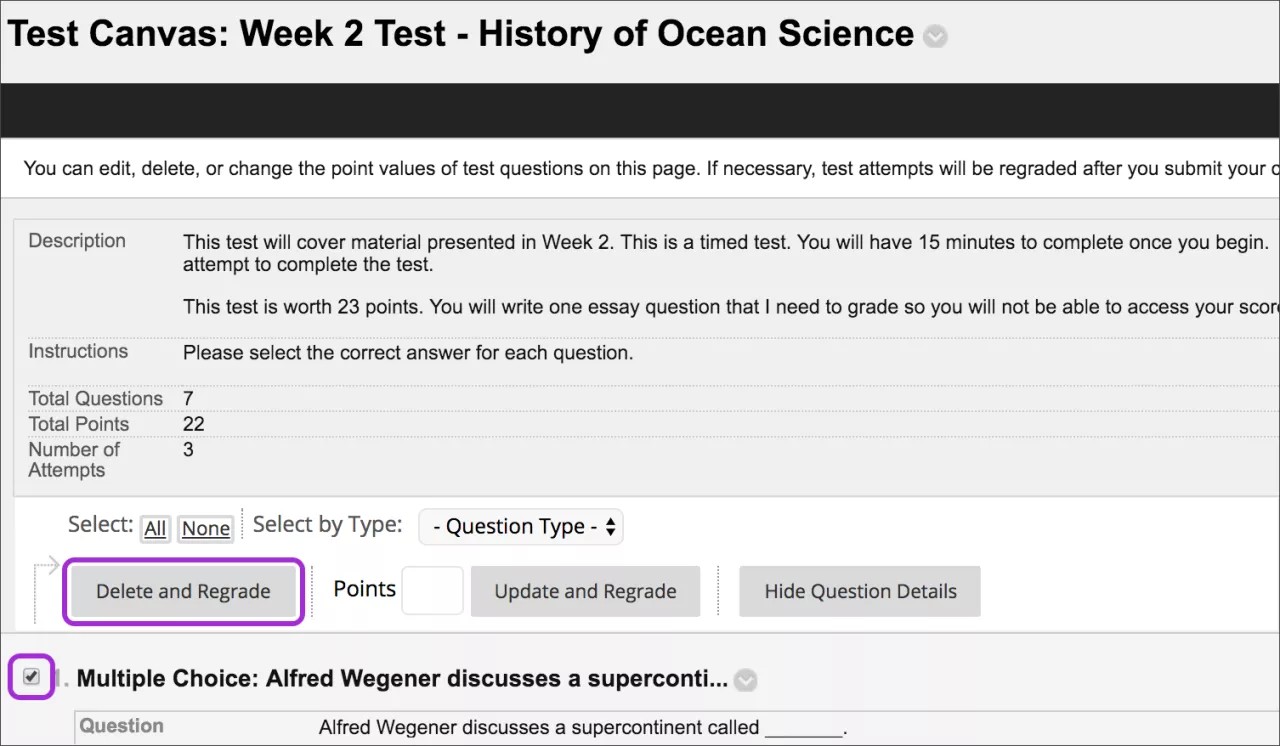Click inside the Points input field

point(432,591)
